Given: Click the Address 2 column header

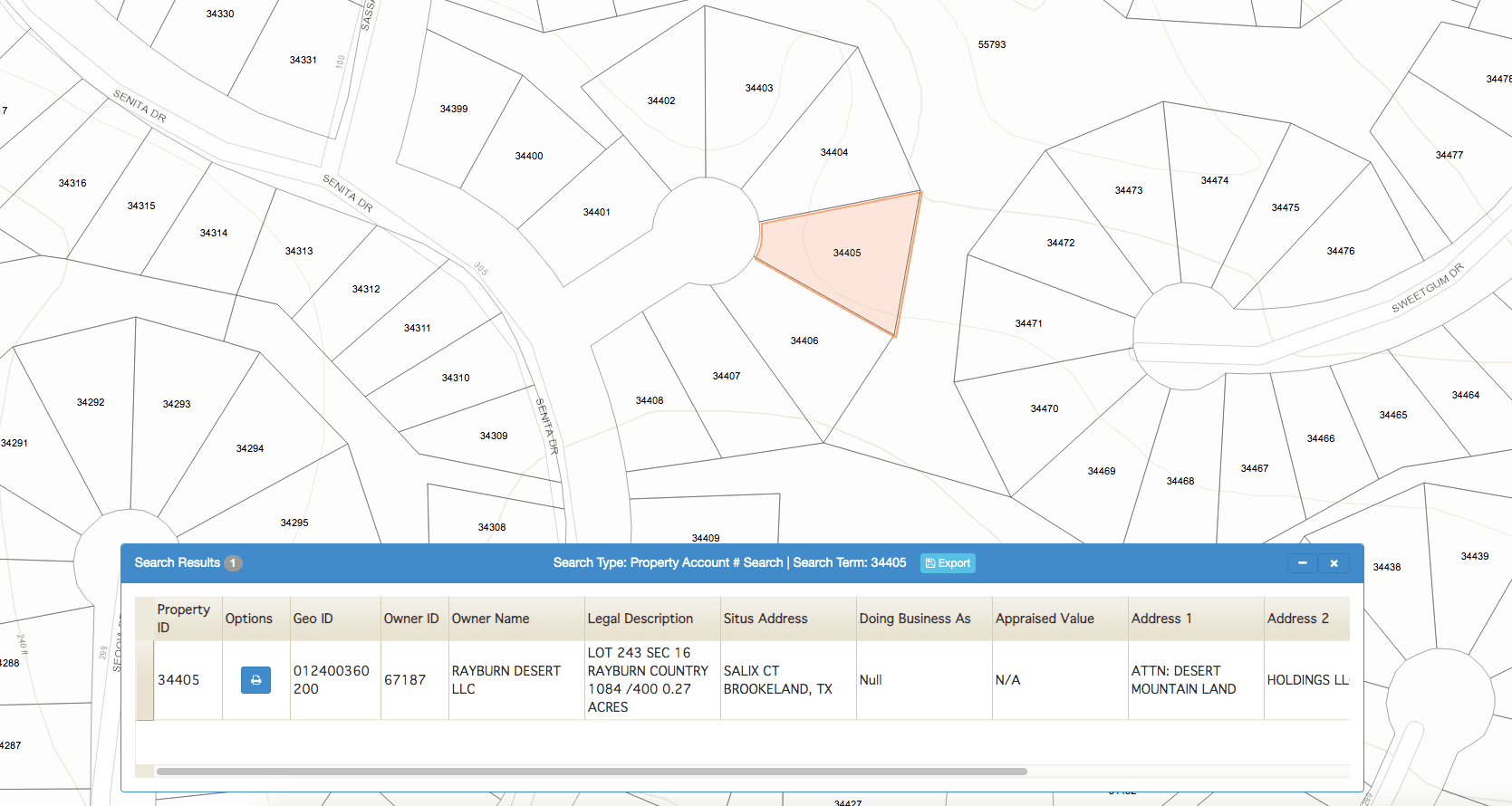Looking at the screenshot, I should [1306, 619].
